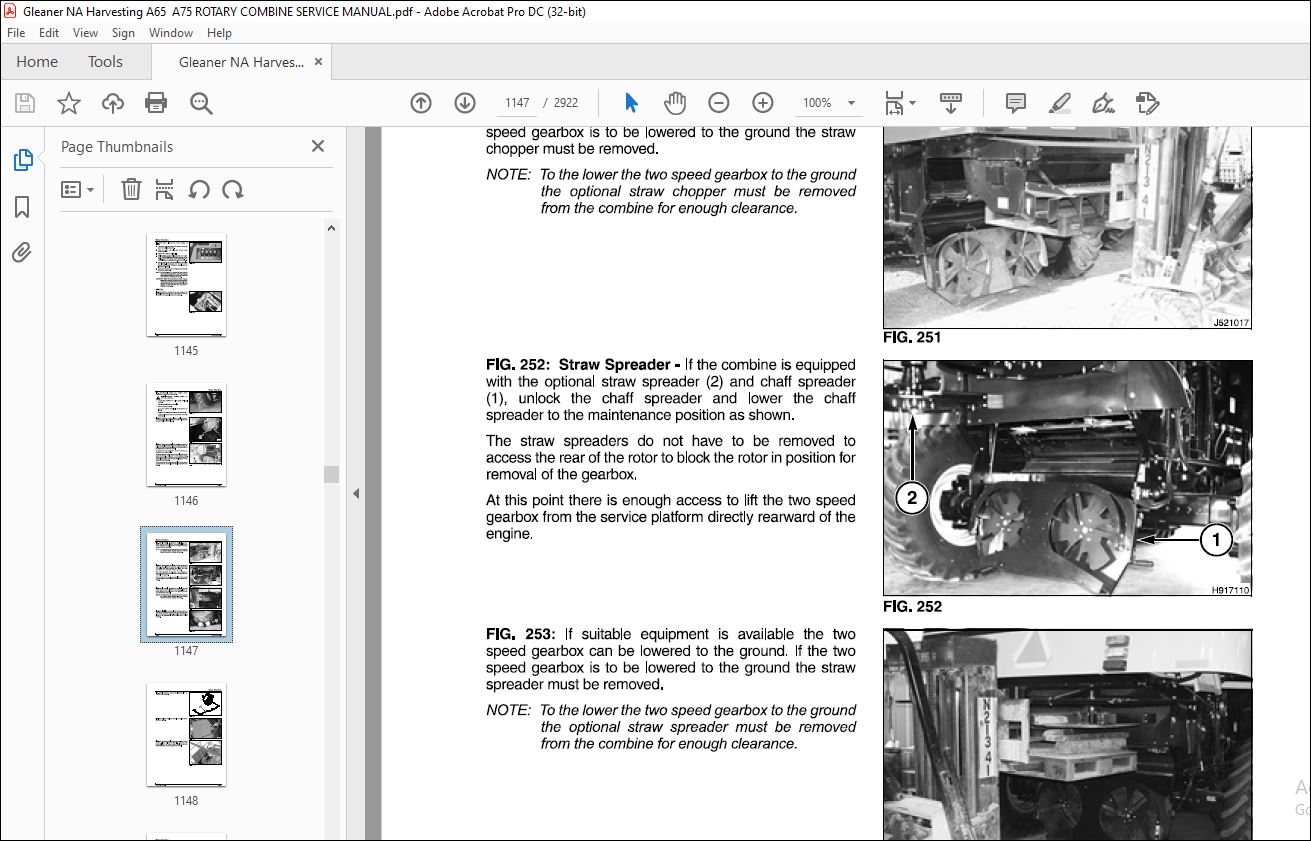The image size is (1311, 841).
Task: Open the find text magnifier tool
Action: tap(201, 103)
